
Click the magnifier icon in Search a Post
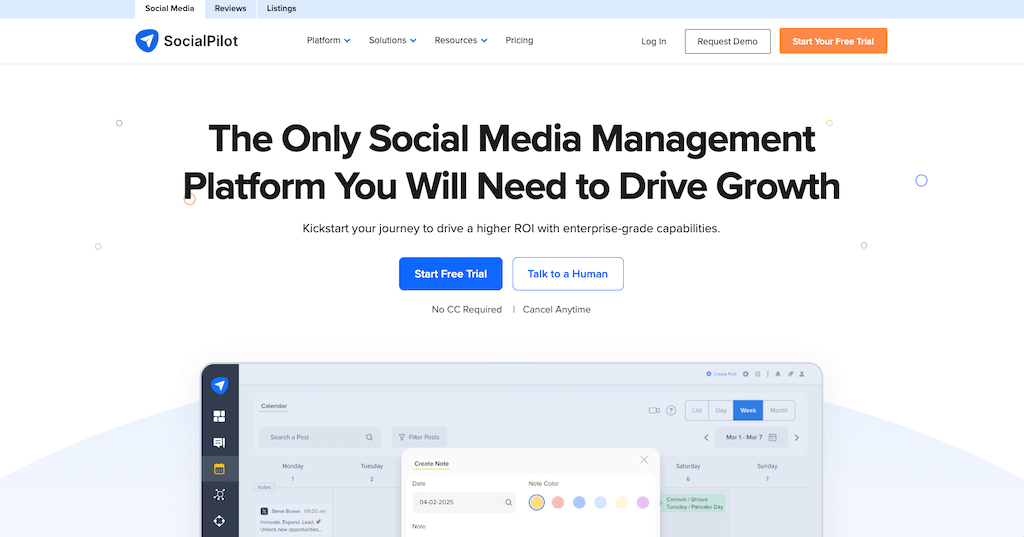369,437
